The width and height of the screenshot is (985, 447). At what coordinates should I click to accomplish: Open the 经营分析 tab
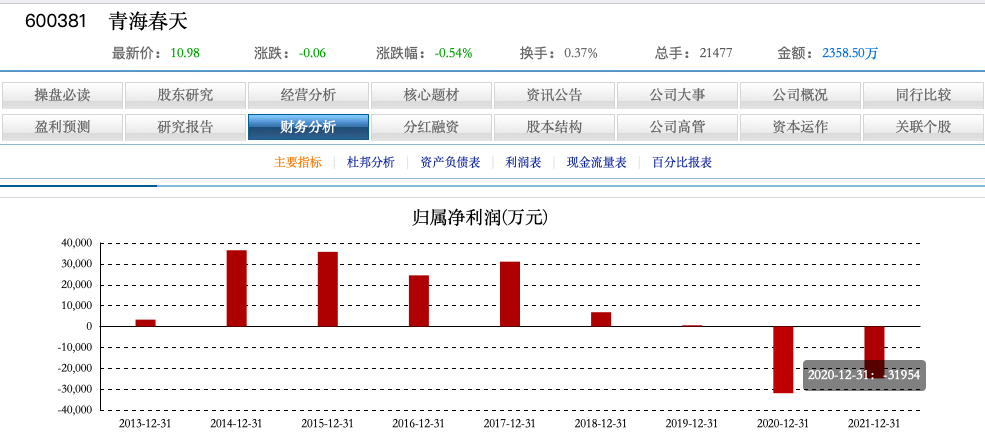click(308, 95)
